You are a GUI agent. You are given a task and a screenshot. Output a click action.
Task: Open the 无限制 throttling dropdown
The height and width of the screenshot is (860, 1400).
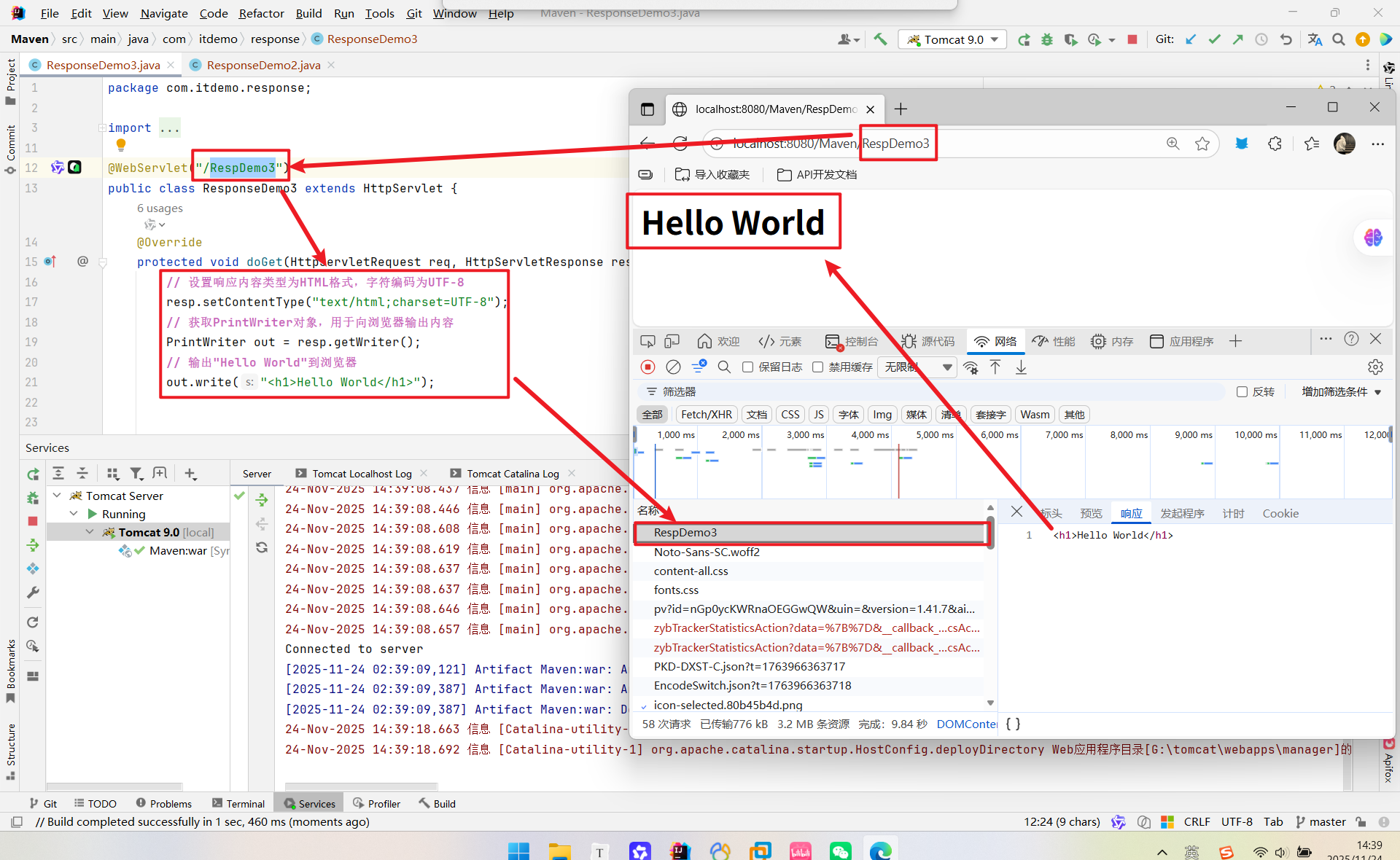(918, 367)
